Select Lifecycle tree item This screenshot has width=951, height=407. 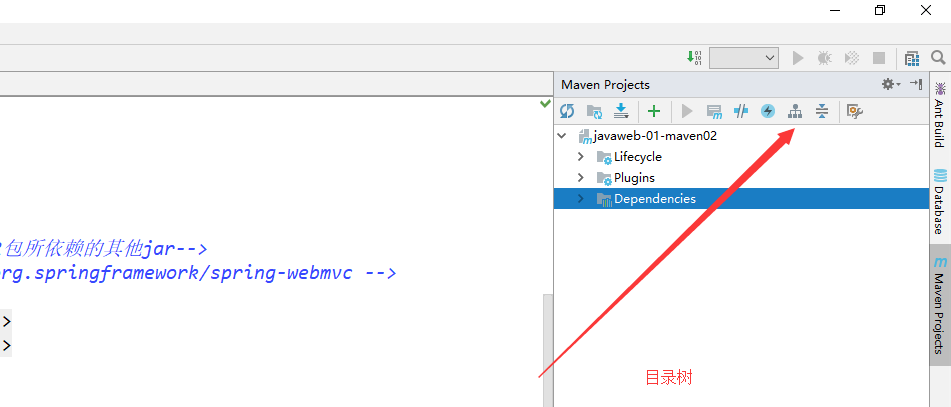(637, 156)
